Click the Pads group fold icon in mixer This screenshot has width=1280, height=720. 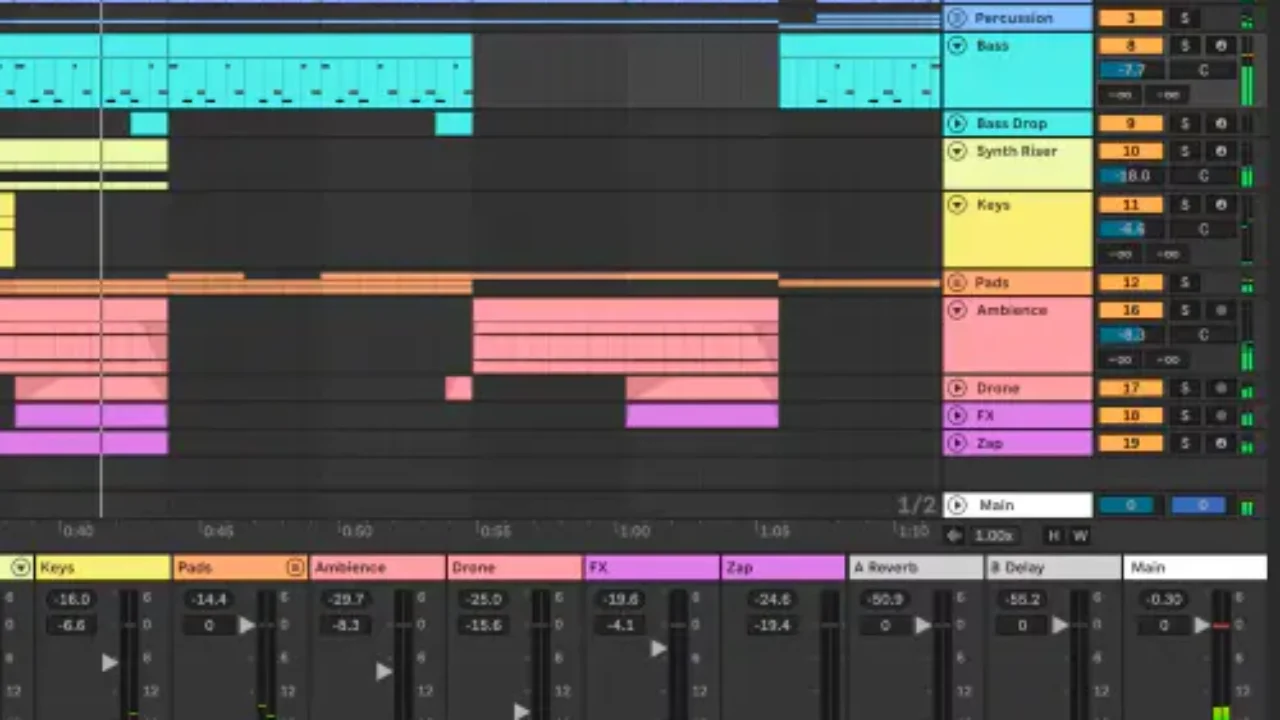coord(295,568)
